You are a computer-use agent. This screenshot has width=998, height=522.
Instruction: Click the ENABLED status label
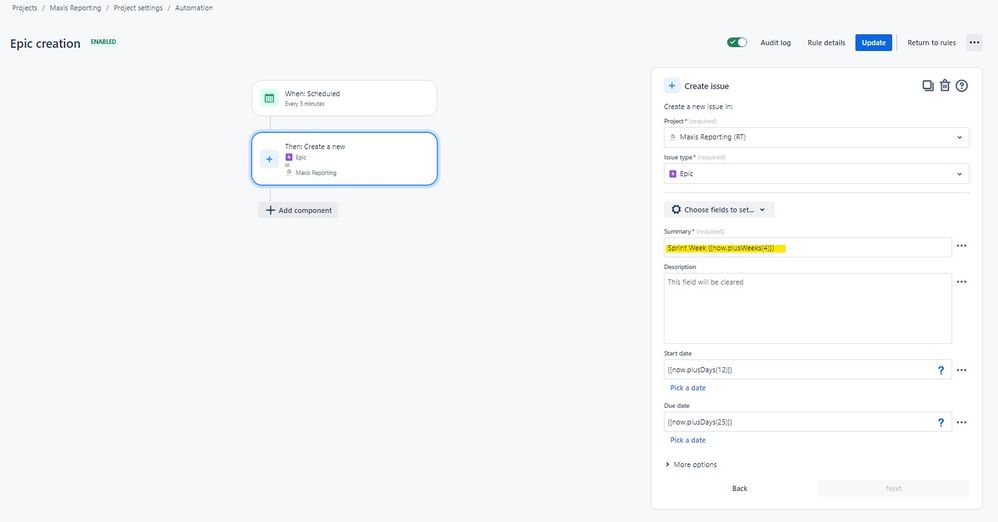coord(103,42)
